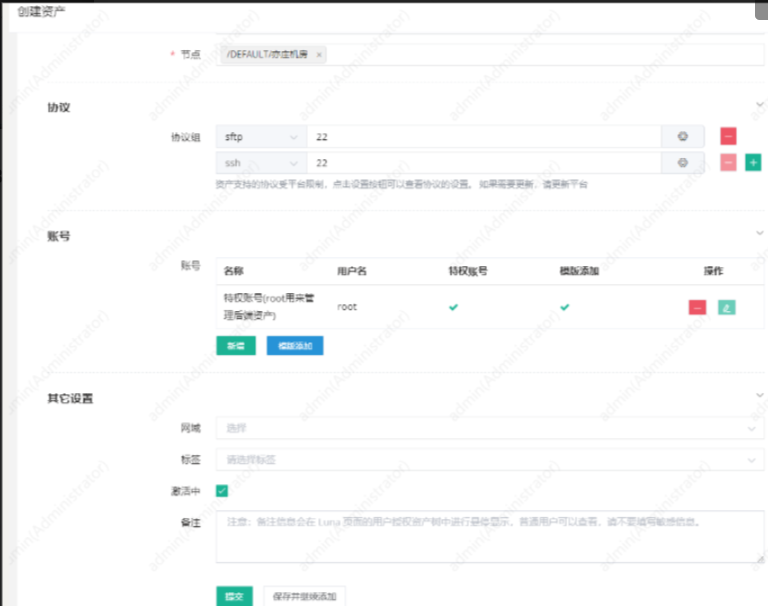The width and height of the screenshot is (768, 606).
Task: Click the green 新增 account button
Action: pos(236,345)
